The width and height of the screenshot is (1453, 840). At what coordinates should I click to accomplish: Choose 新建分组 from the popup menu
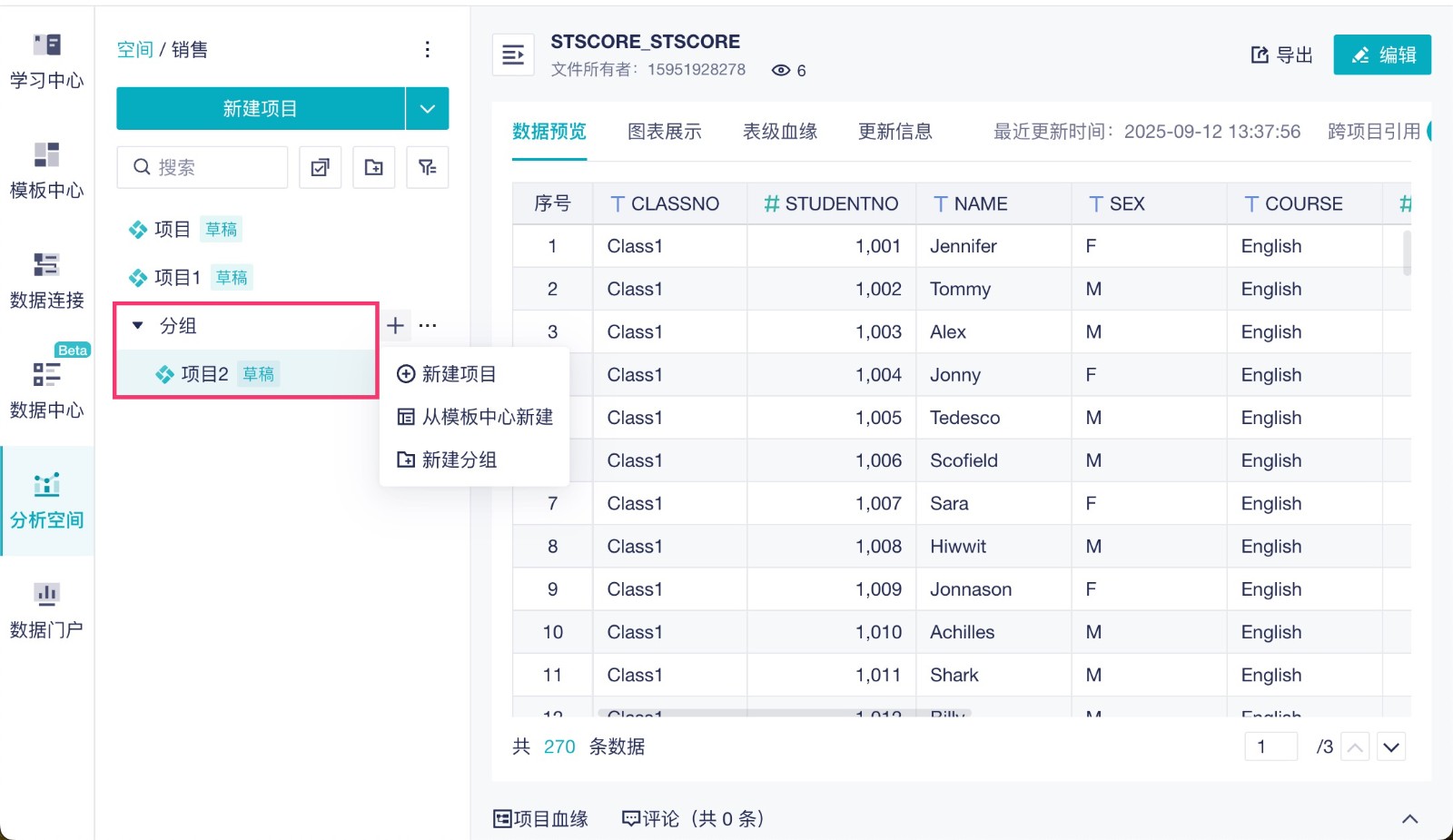(447, 460)
